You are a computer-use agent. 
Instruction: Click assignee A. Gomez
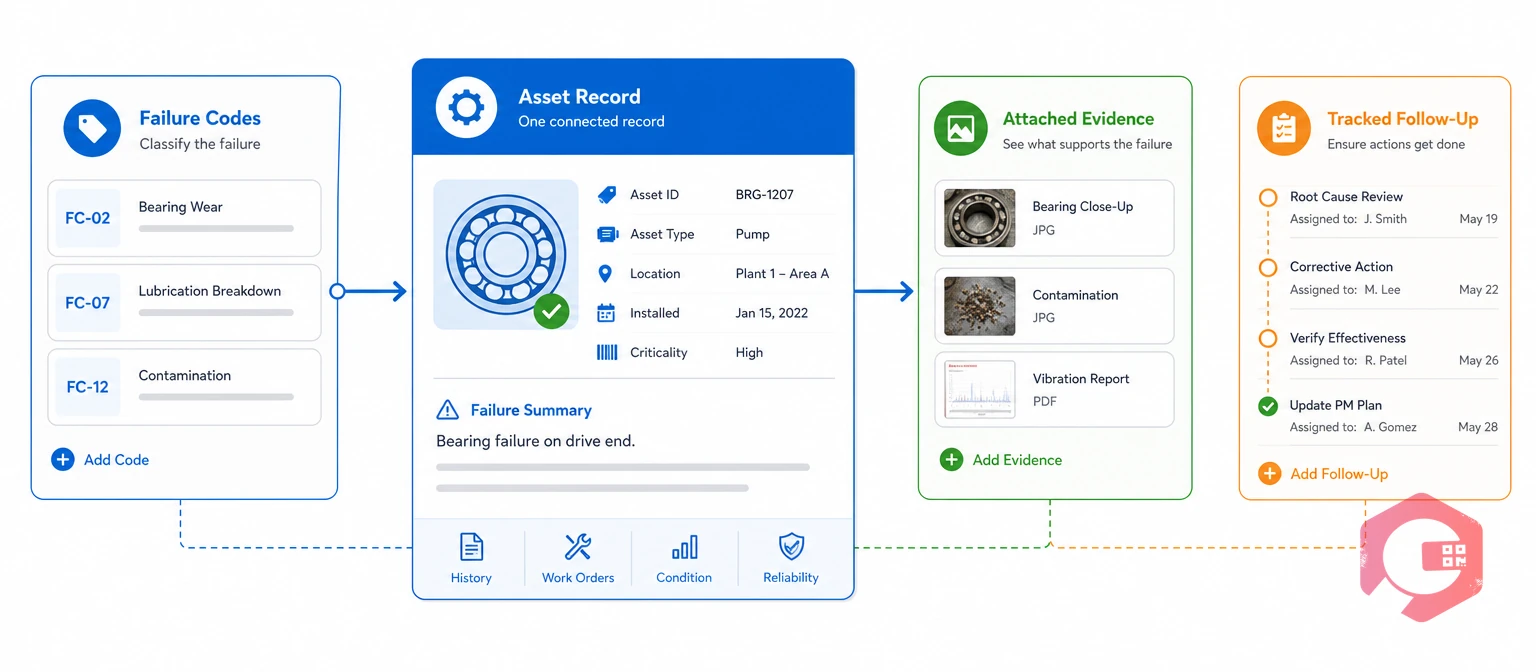(1390, 427)
